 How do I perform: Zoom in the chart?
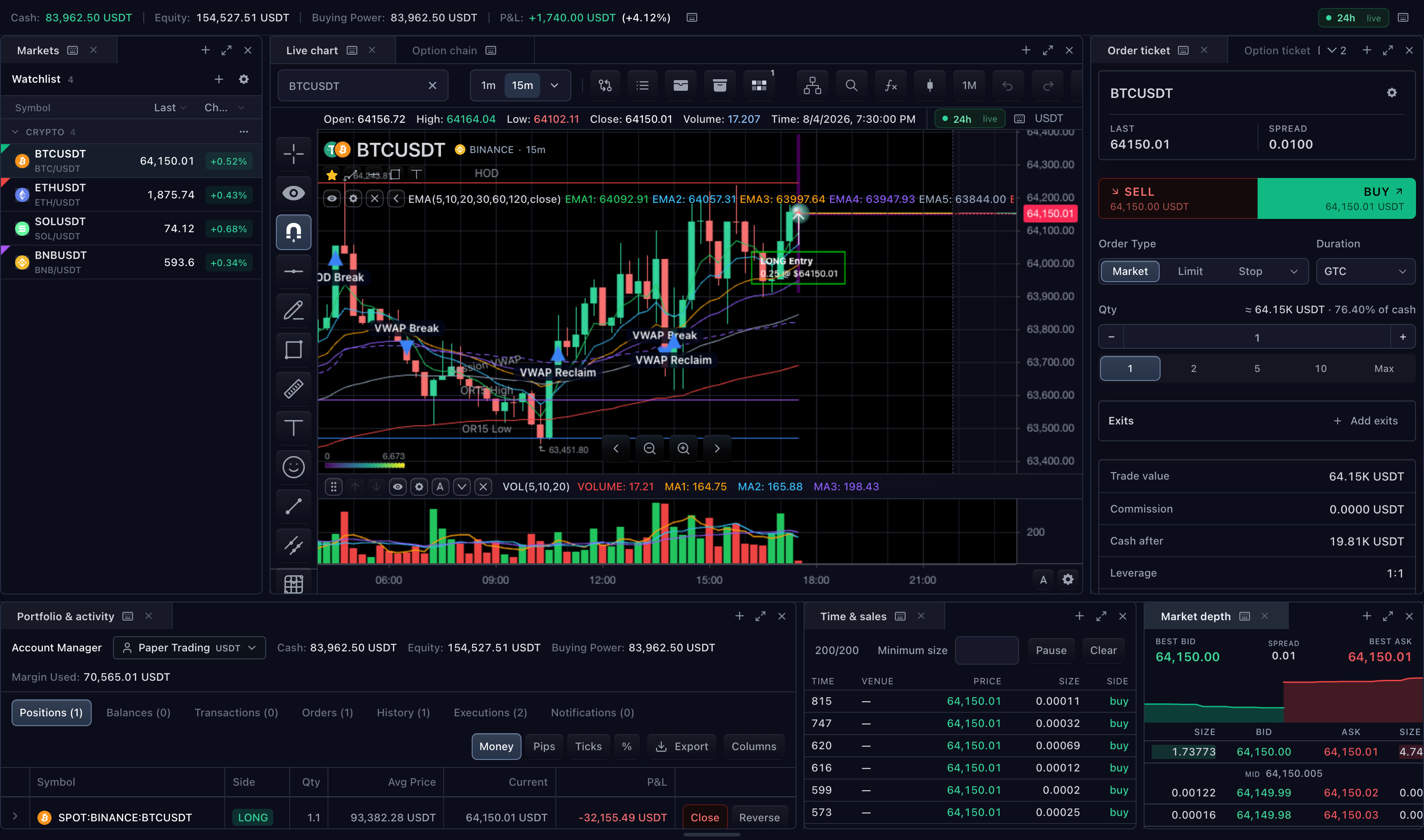pos(683,448)
